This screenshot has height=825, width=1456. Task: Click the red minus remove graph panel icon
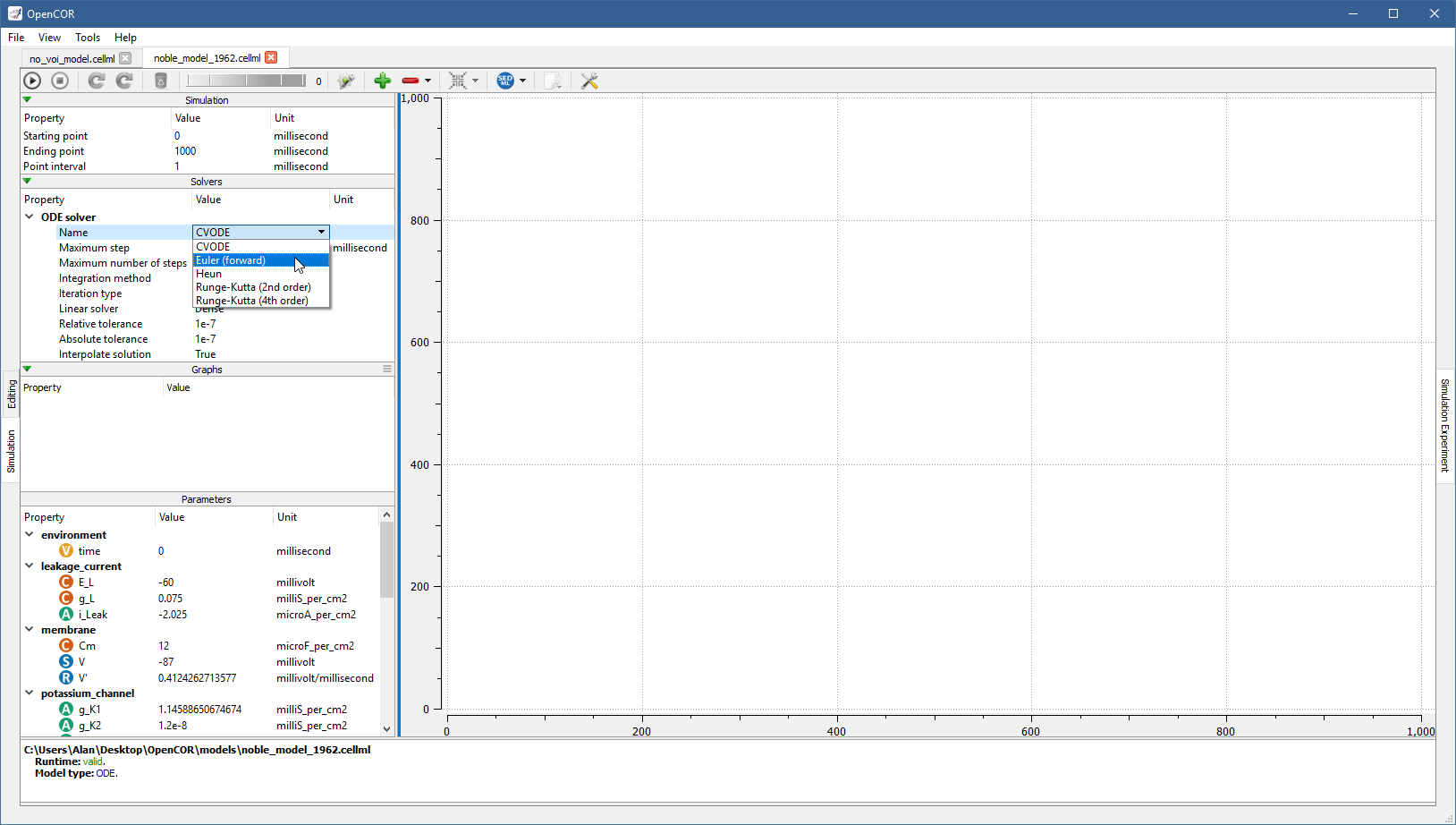coord(410,81)
